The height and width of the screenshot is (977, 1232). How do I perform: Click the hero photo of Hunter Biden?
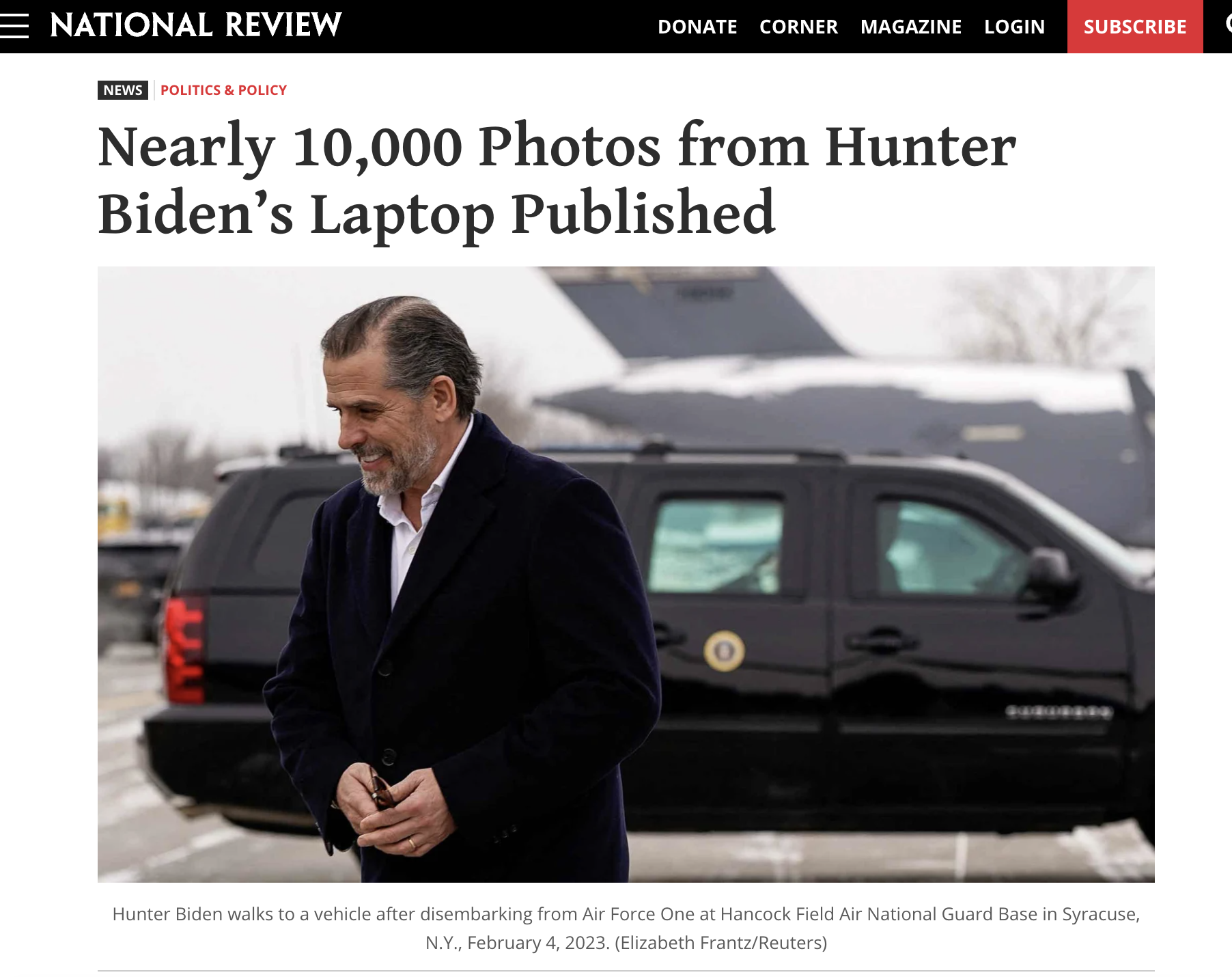pyautogui.click(x=626, y=574)
